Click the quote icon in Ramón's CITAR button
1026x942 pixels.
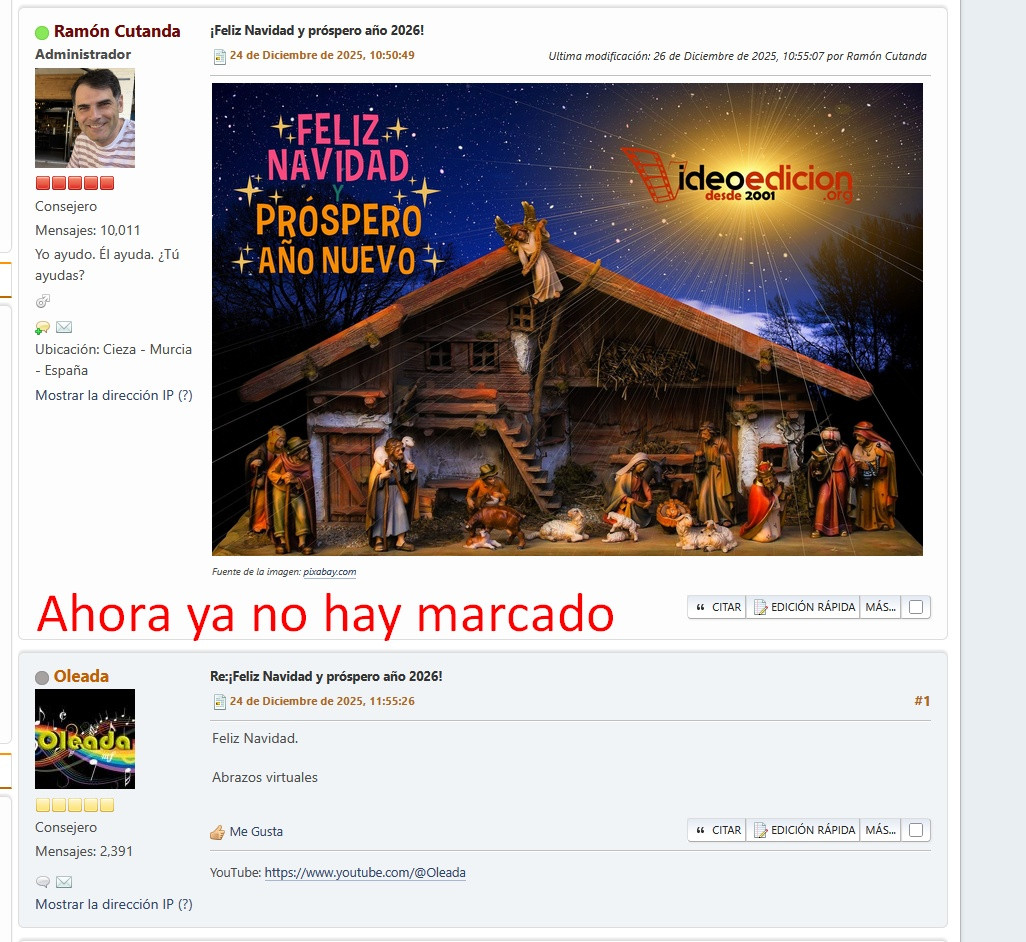click(x=700, y=608)
